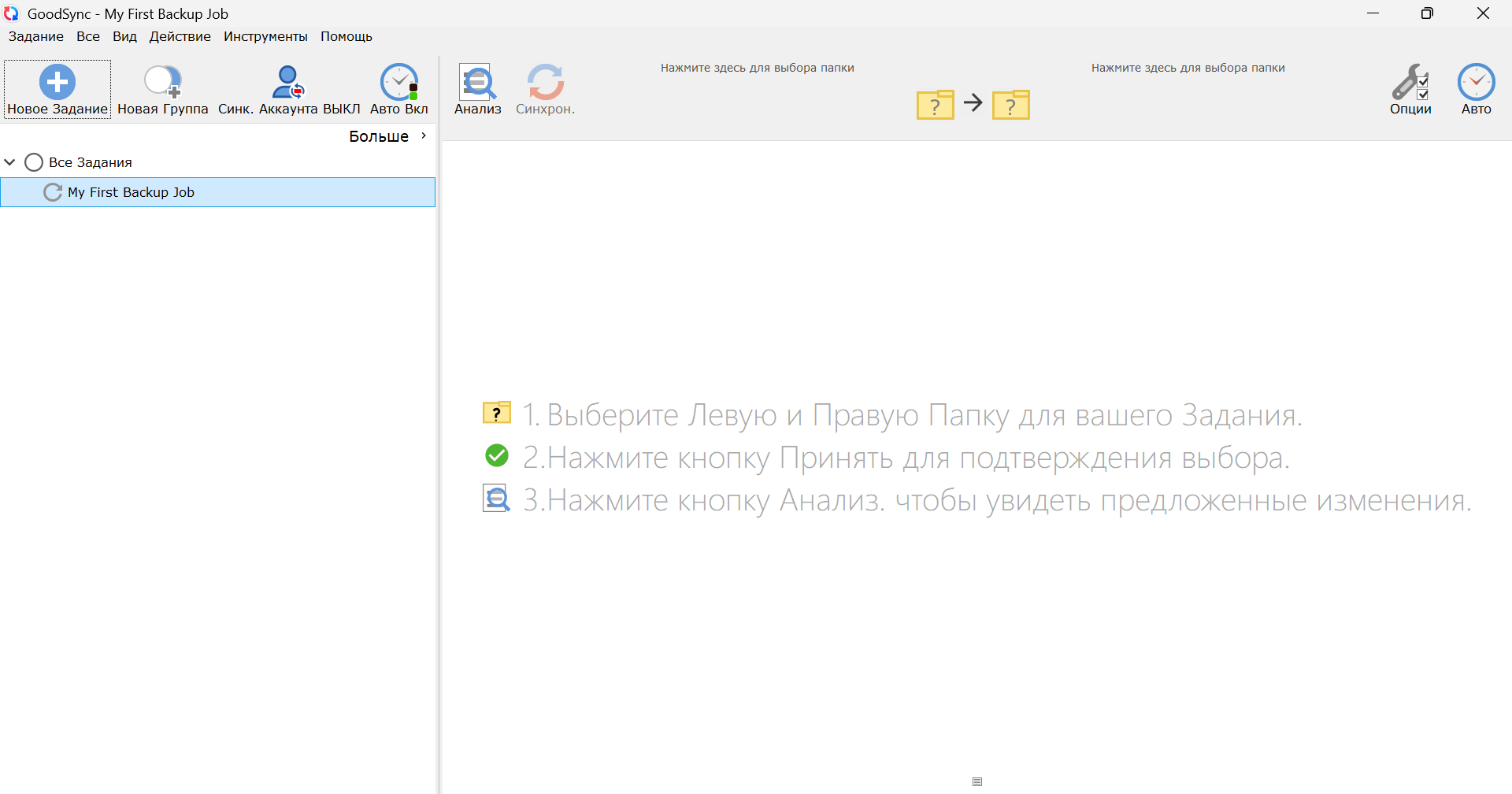Image resolution: width=1512 pixels, height=794 pixels.
Task: Select the Все Задания circle indicator
Action: tap(34, 162)
